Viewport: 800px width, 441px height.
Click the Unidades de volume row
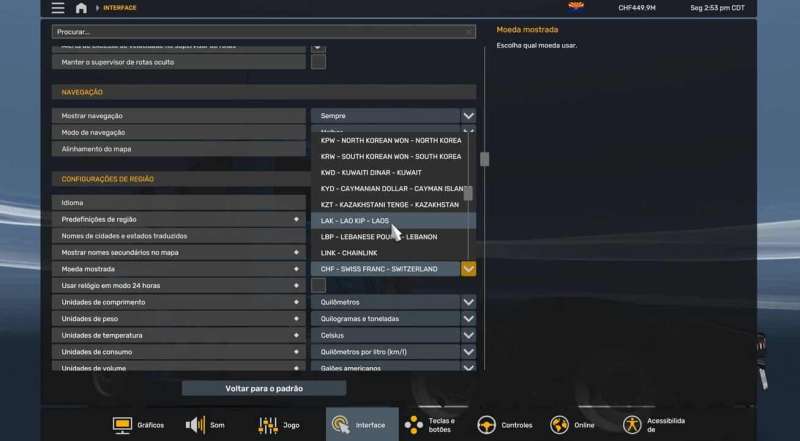(x=179, y=366)
